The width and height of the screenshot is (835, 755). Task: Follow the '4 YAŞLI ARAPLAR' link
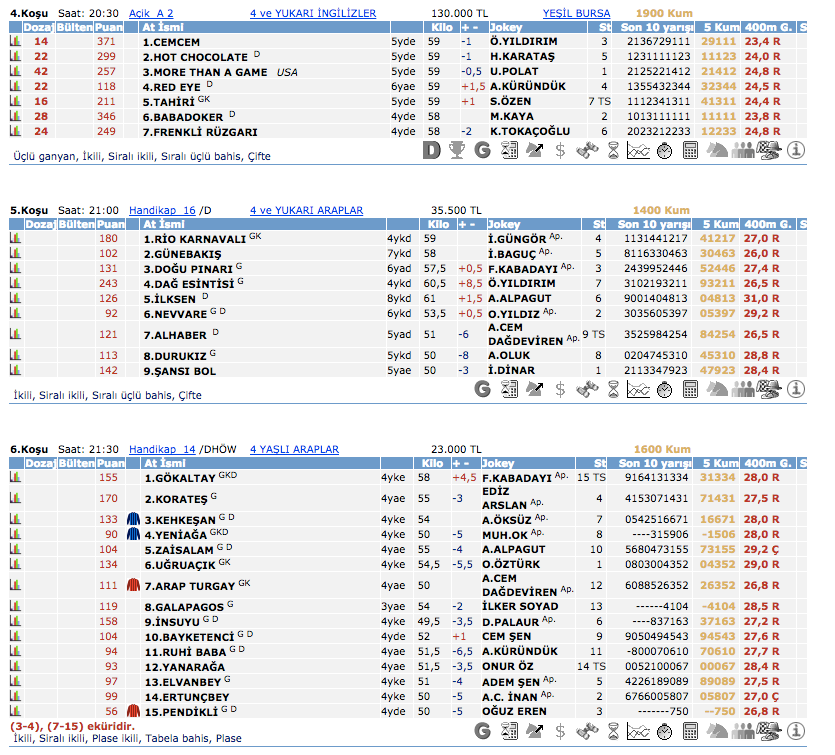click(294, 450)
